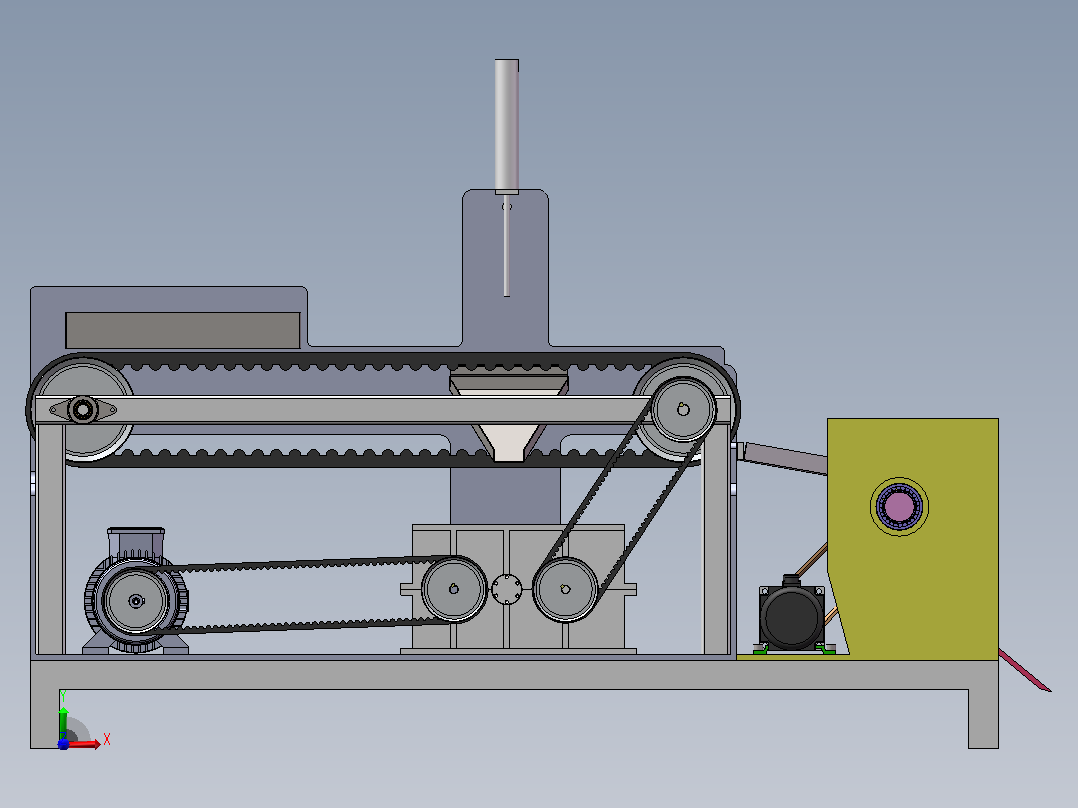
Task: Select the purple bearing center in olive housing
Action: (x=899, y=507)
